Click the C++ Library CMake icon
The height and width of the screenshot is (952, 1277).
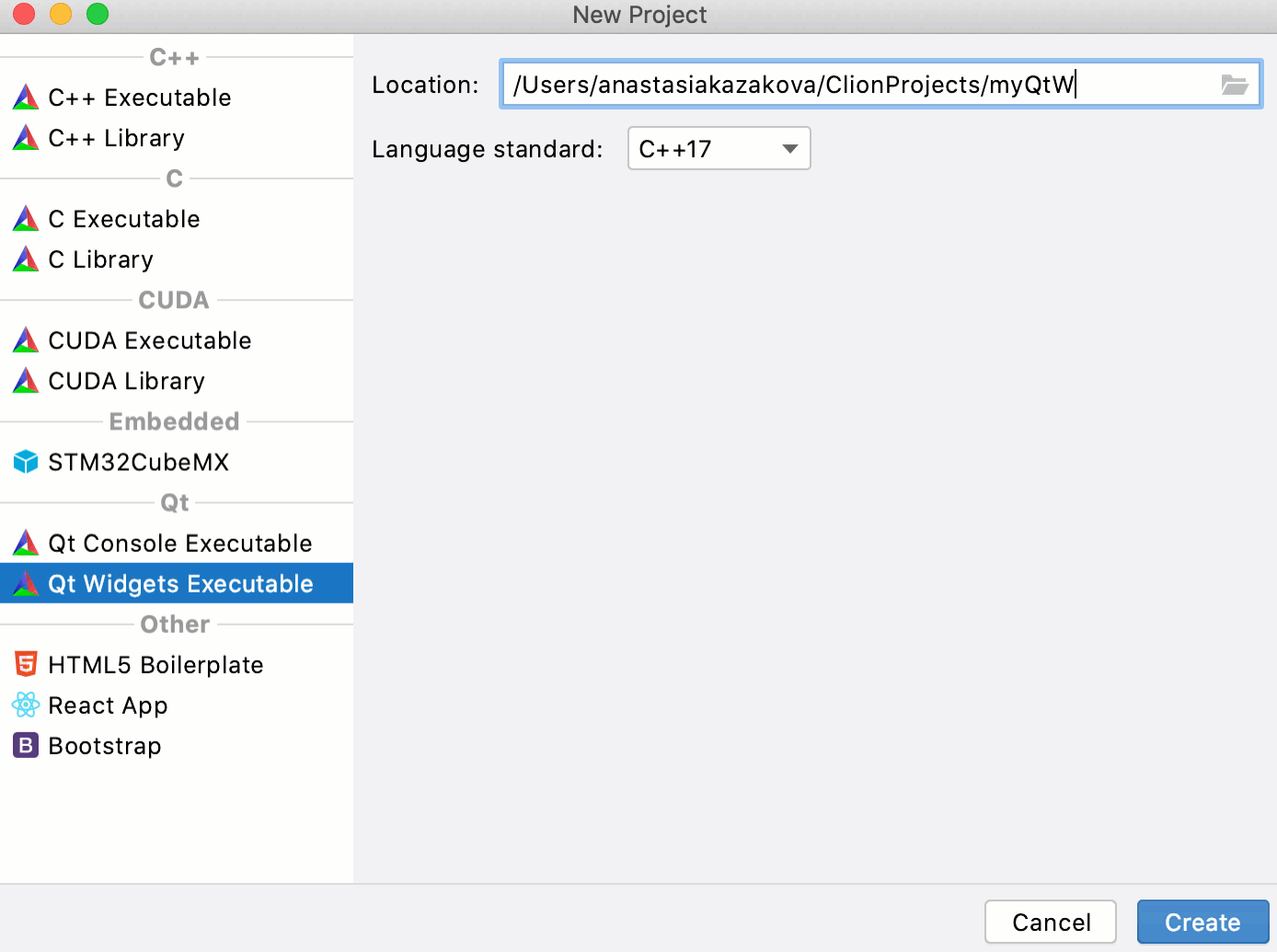point(26,138)
